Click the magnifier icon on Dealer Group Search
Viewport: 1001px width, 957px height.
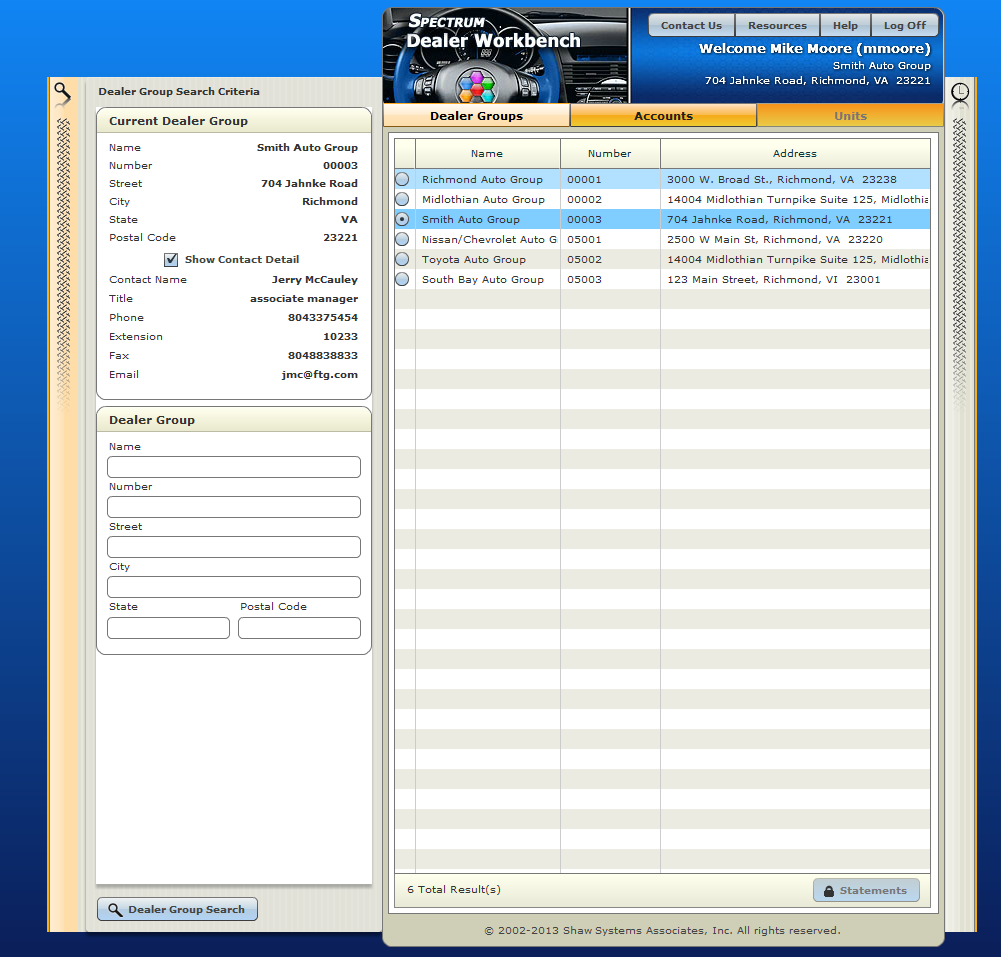(x=115, y=909)
